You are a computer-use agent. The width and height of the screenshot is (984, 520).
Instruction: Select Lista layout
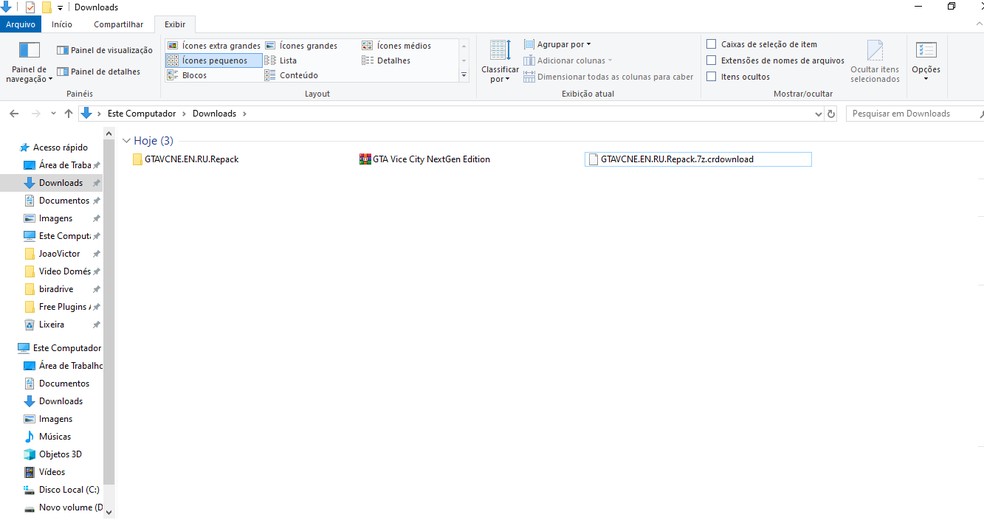pos(281,60)
